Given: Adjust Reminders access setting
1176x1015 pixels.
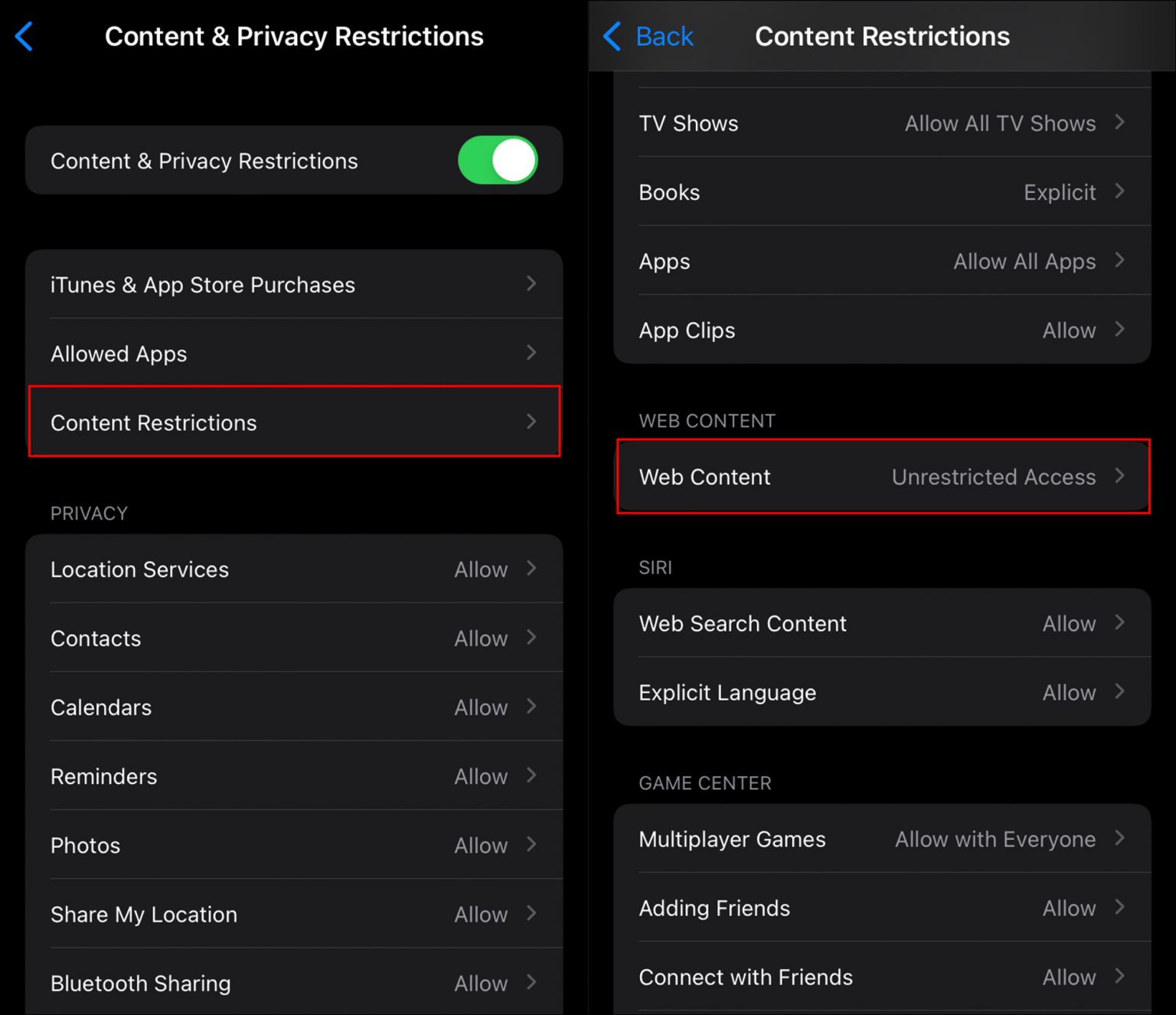Looking at the screenshot, I should (294, 775).
